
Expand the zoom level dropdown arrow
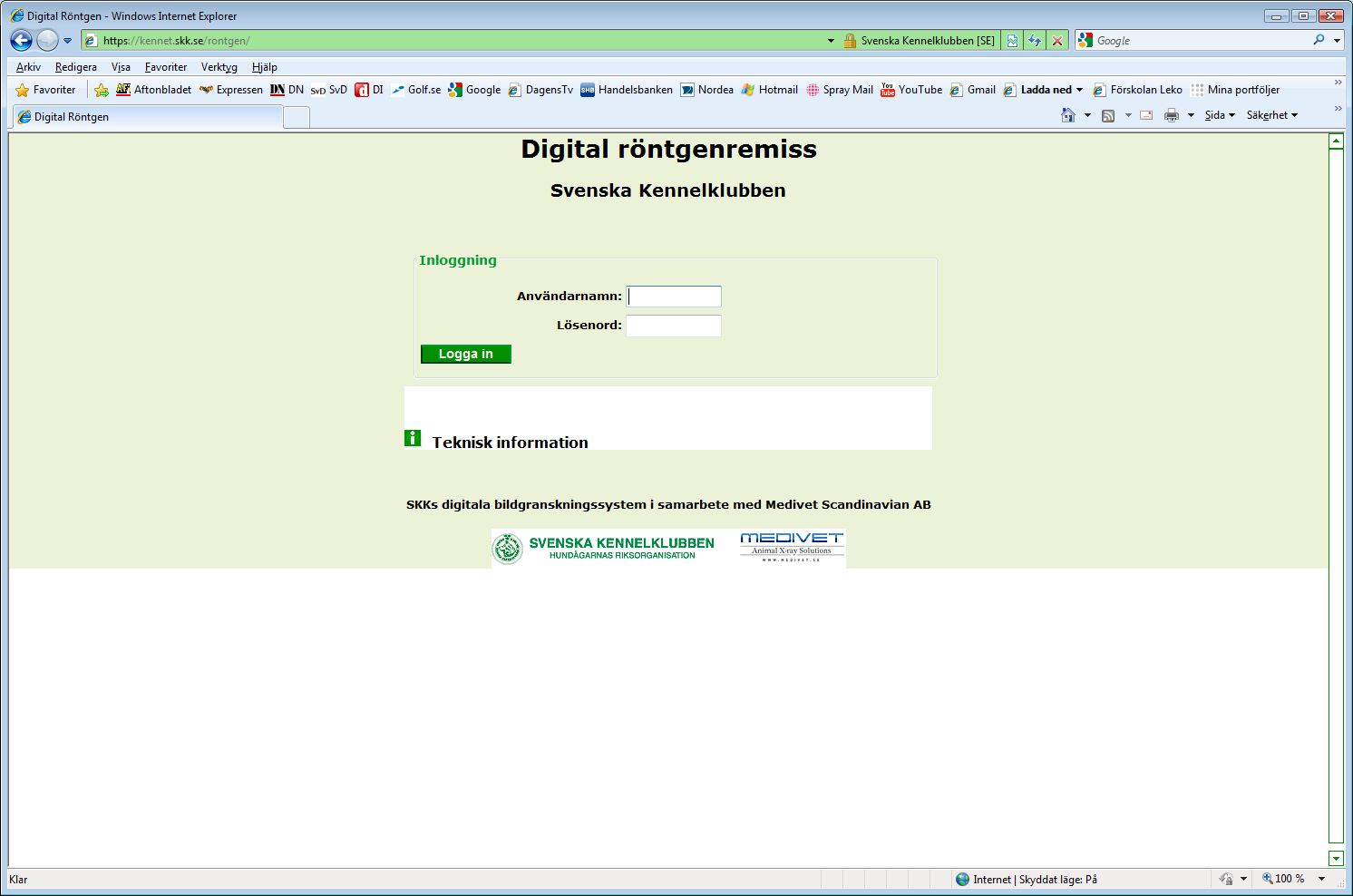pos(1321,879)
